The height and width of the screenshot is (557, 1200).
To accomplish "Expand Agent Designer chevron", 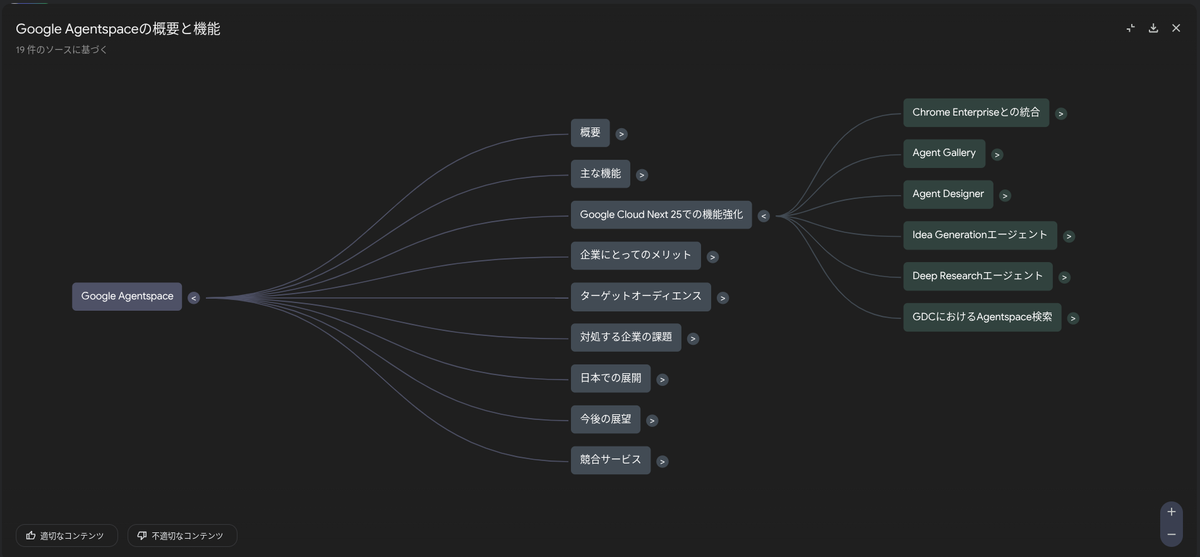I will point(1005,195).
